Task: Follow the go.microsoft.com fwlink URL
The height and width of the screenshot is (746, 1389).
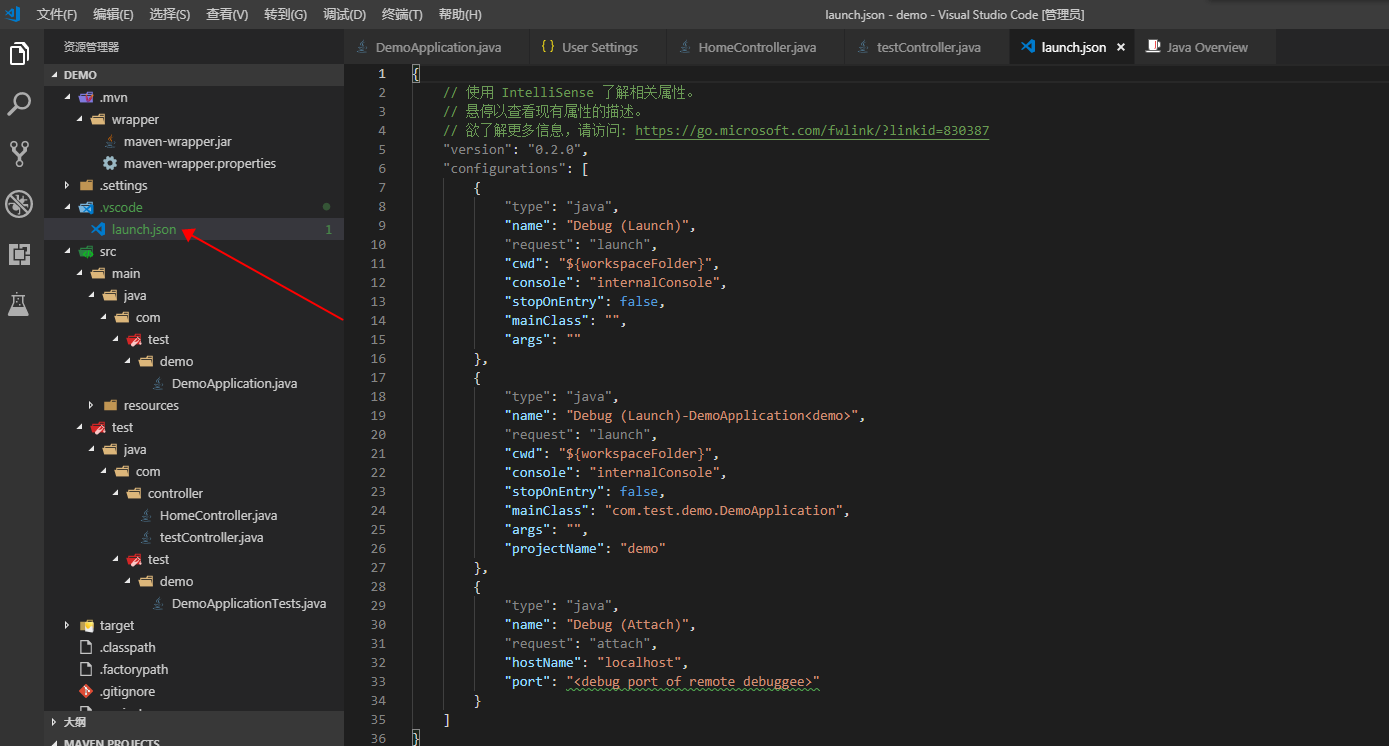Action: [812, 131]
